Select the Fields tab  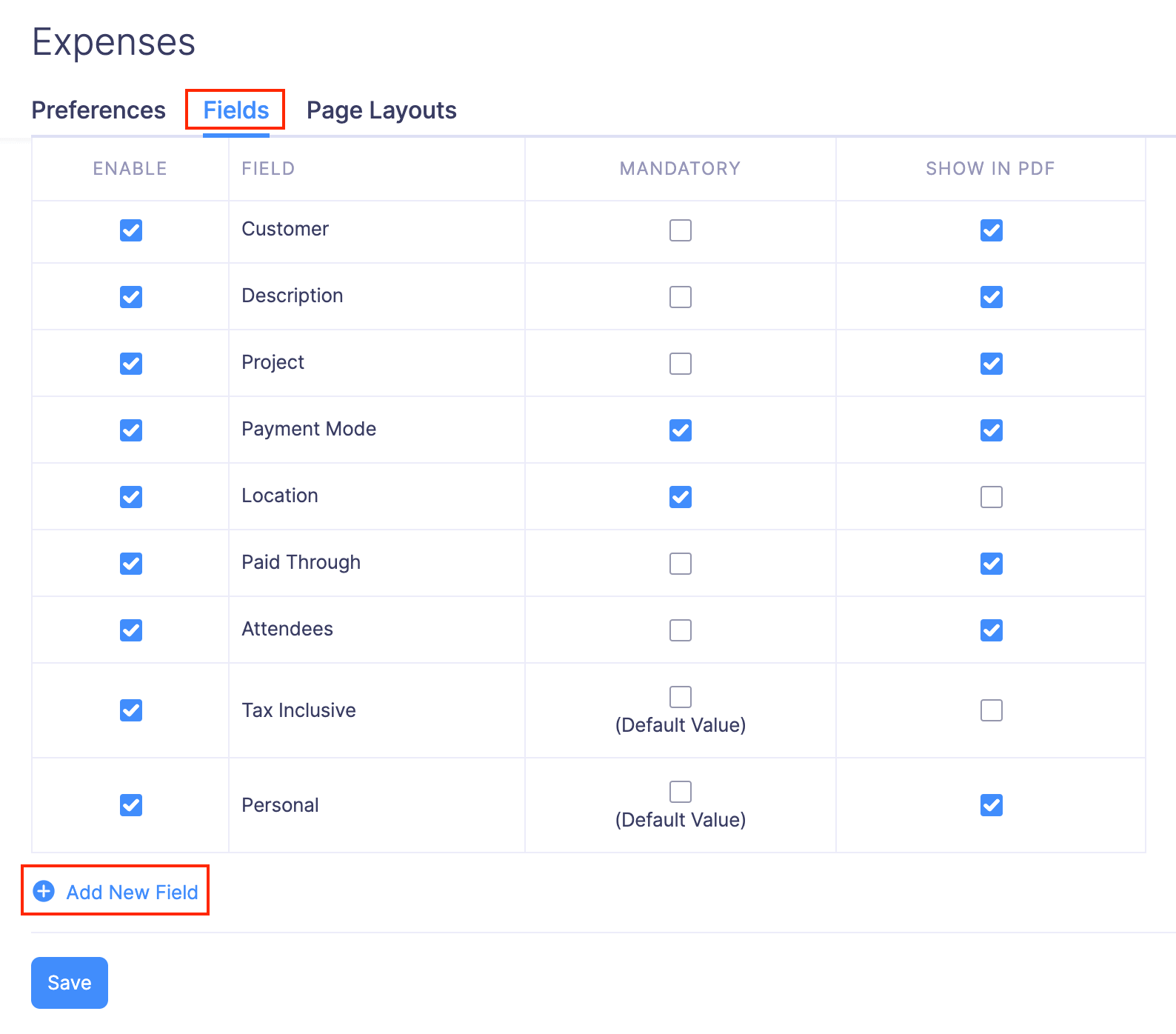pyautogui.click(x=235, y=110)
